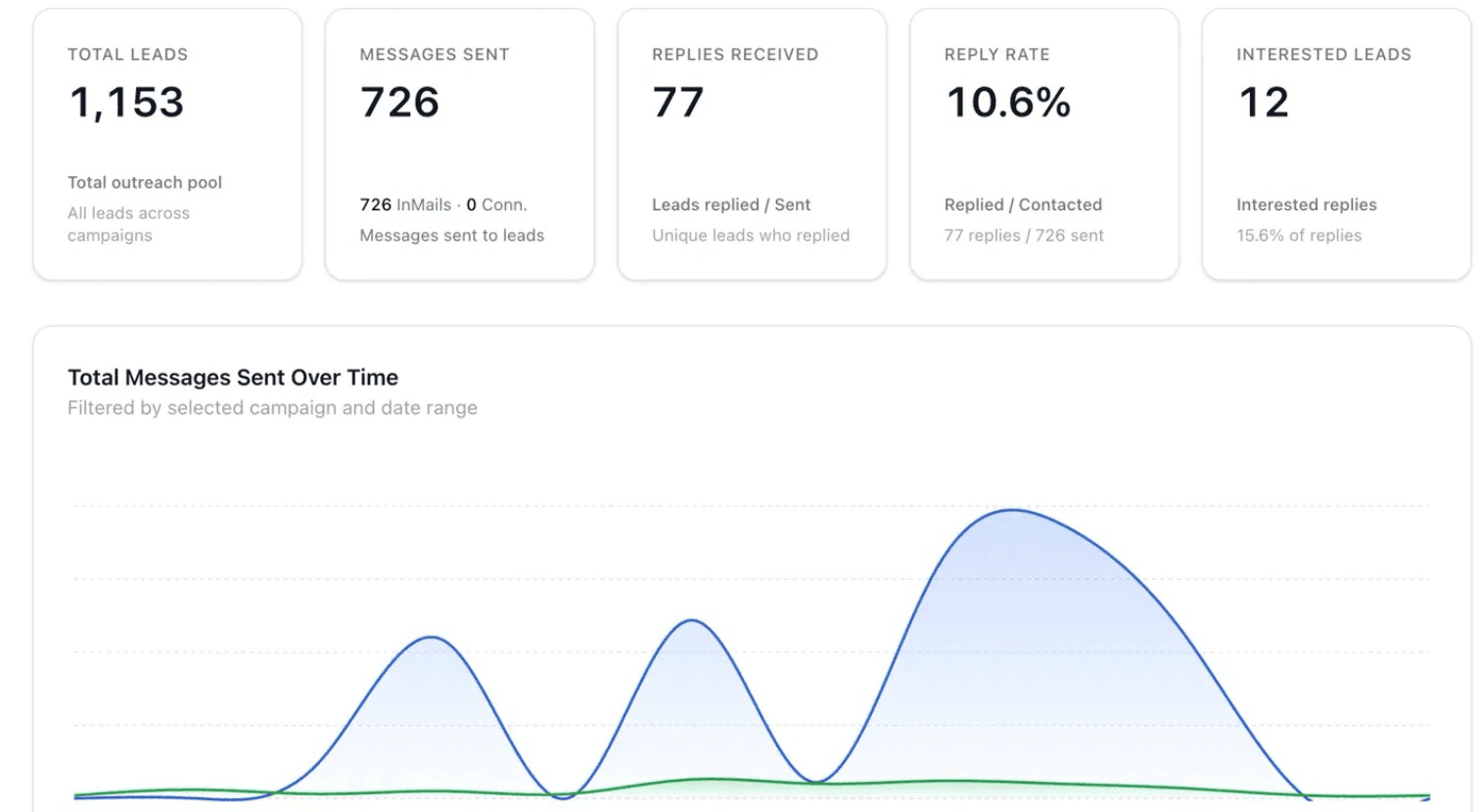
Task: Select the 'Replied / Contacted' label
Action: (x=1023, y=204)
